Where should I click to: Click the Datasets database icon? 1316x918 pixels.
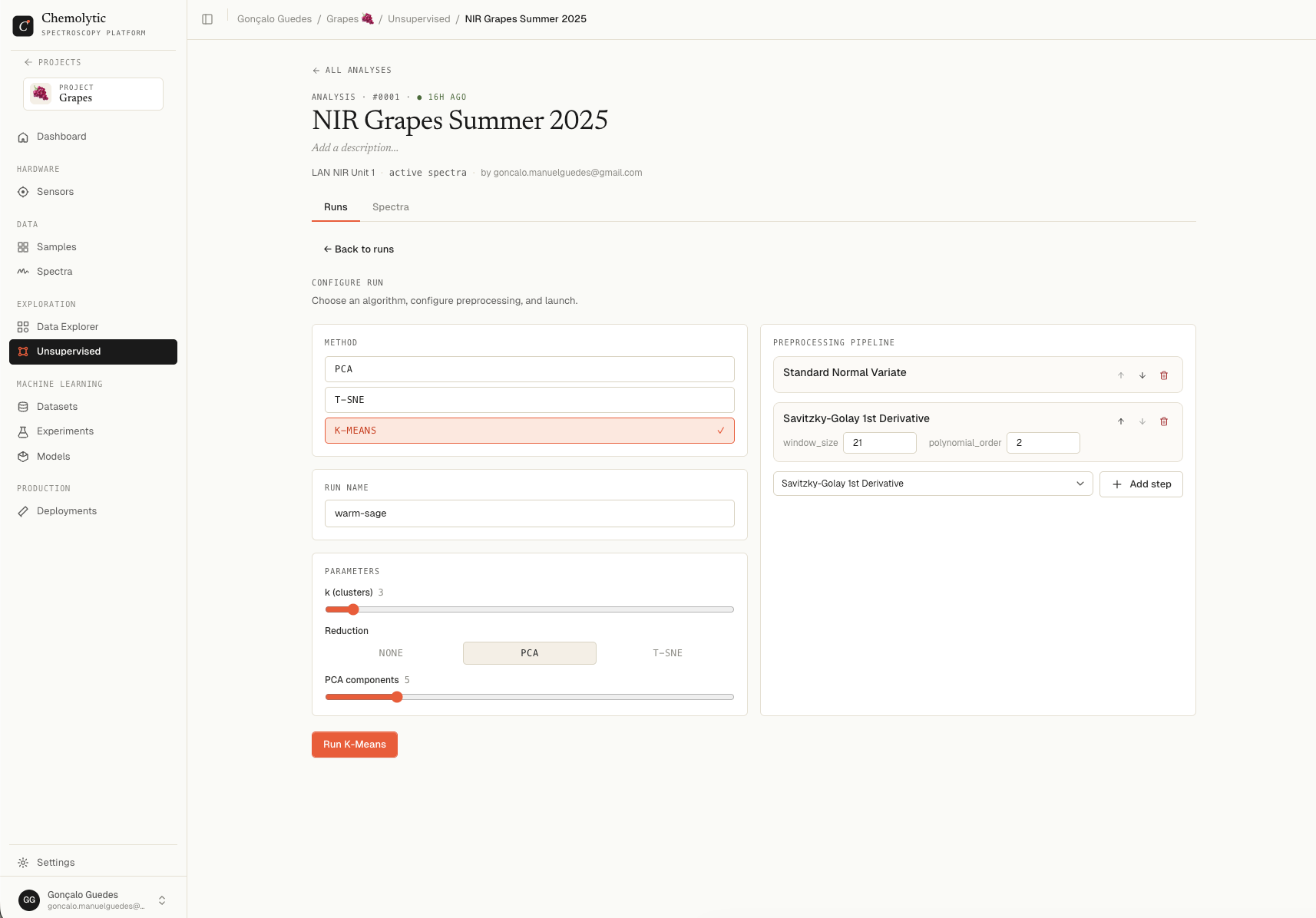point(23,407)
